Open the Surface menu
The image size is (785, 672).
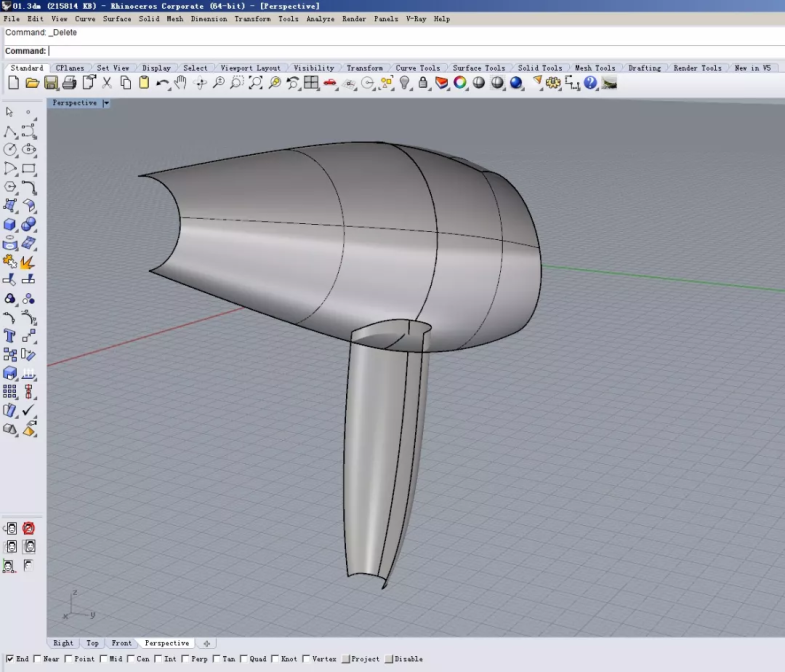coord(117,19)
